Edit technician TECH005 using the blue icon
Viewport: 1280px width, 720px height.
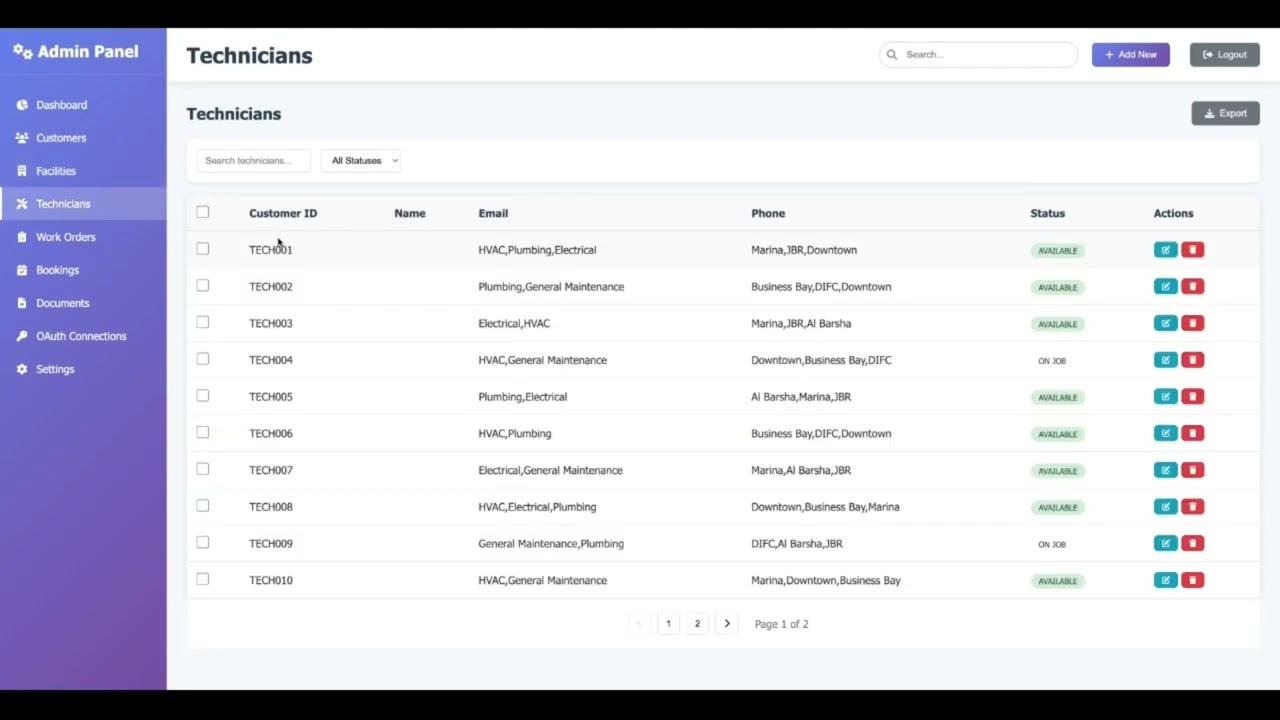coord(1165,396)
